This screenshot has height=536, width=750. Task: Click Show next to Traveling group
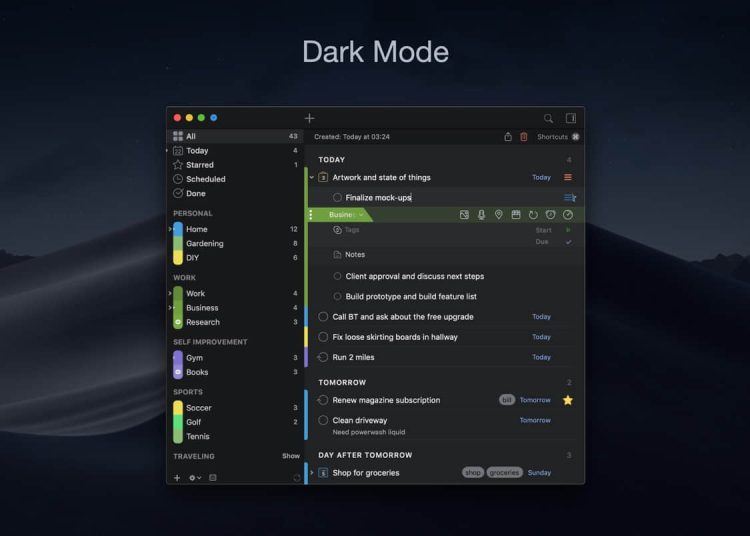[x=290, y=456]
